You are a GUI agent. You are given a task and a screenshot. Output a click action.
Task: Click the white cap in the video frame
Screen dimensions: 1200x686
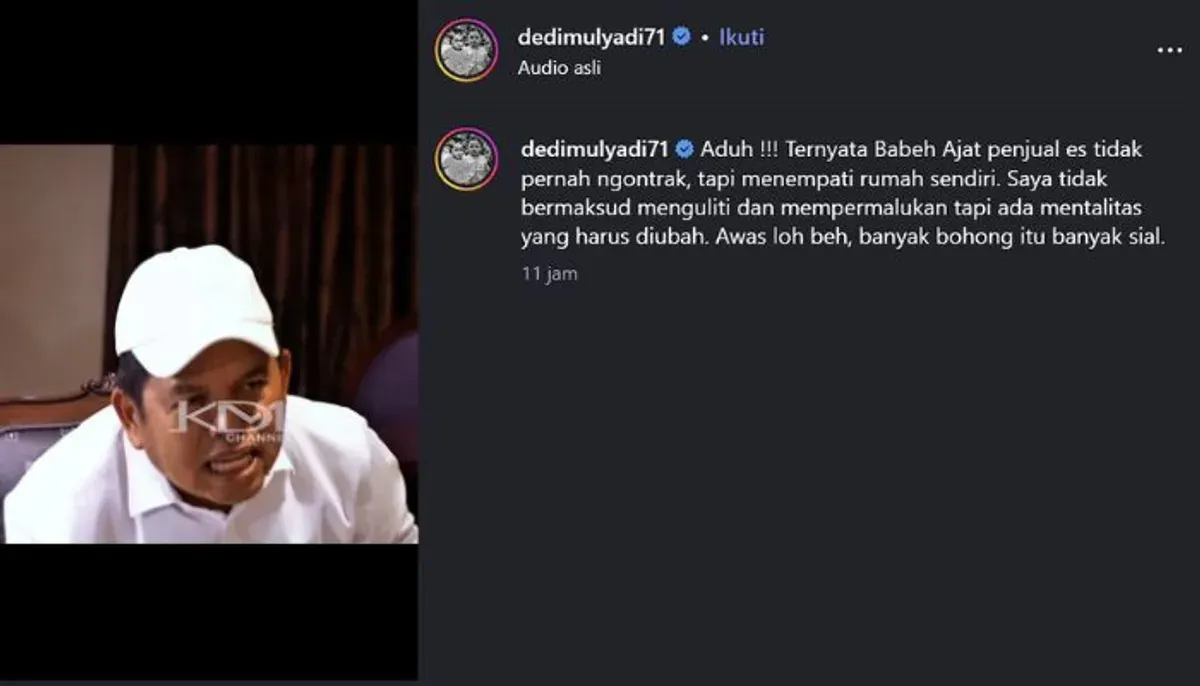195,308
